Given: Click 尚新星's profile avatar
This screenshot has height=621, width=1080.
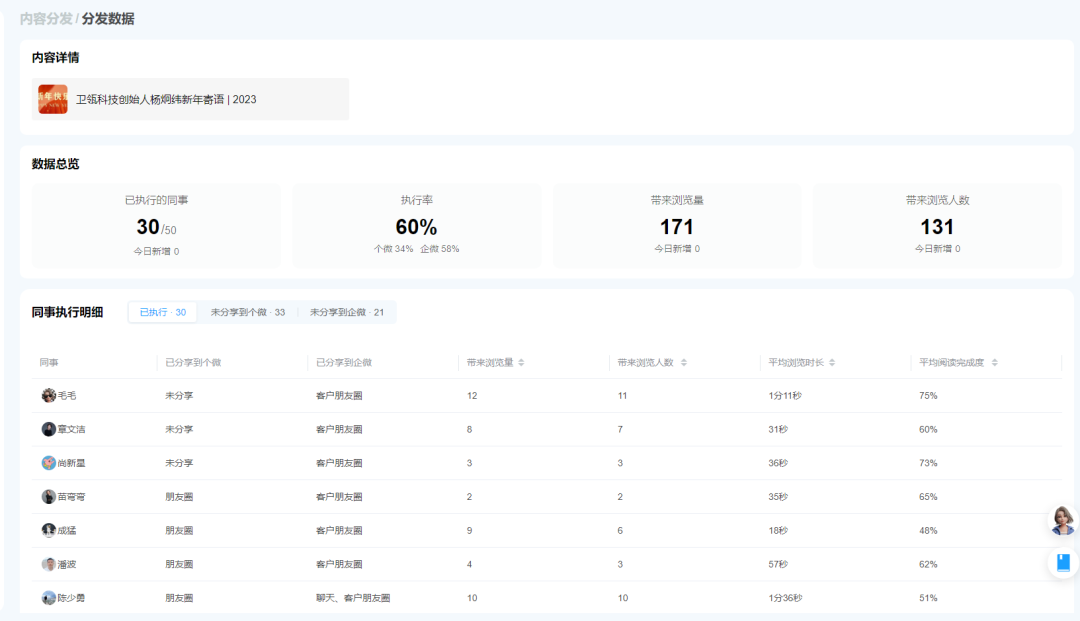Looking at the screenshot, I should click(48, 463).
